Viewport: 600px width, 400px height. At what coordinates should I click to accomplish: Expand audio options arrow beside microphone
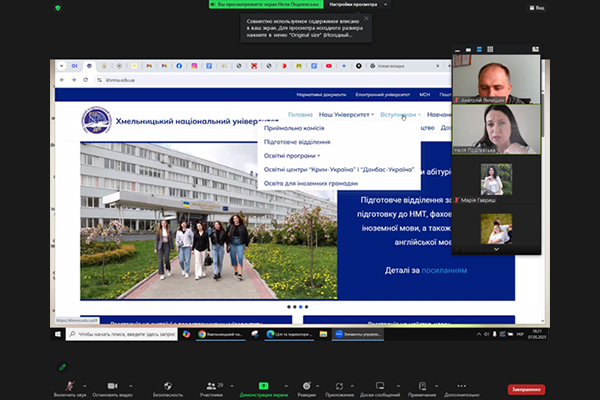tap(85, 386)
